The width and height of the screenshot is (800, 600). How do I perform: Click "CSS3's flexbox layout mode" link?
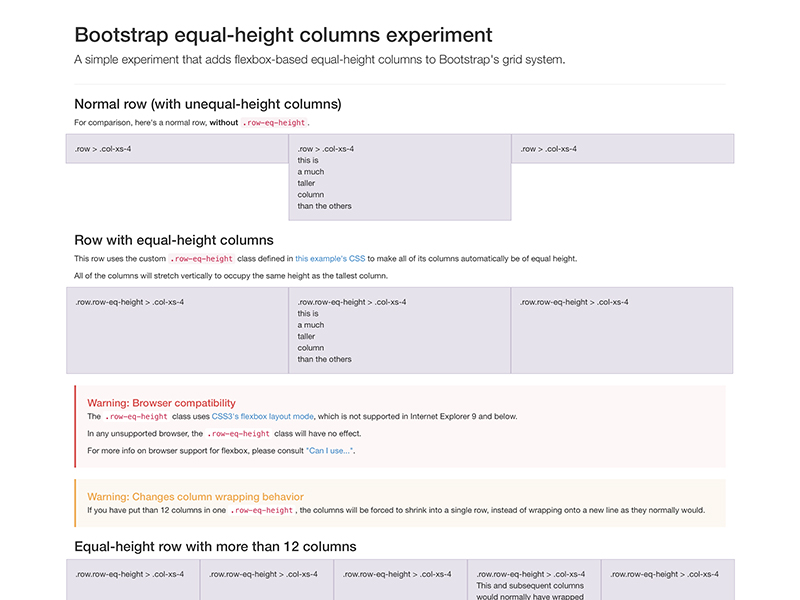(x=262, y=416)
